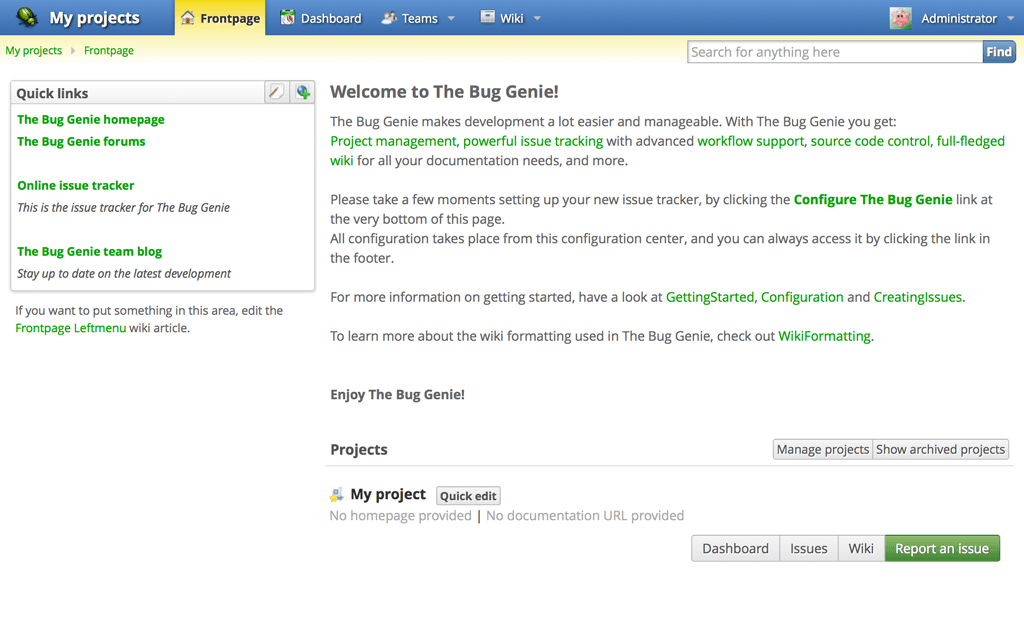Follow the WikiFormatting link
Viewport: 1024px width, 640px height.
[824, 336]
